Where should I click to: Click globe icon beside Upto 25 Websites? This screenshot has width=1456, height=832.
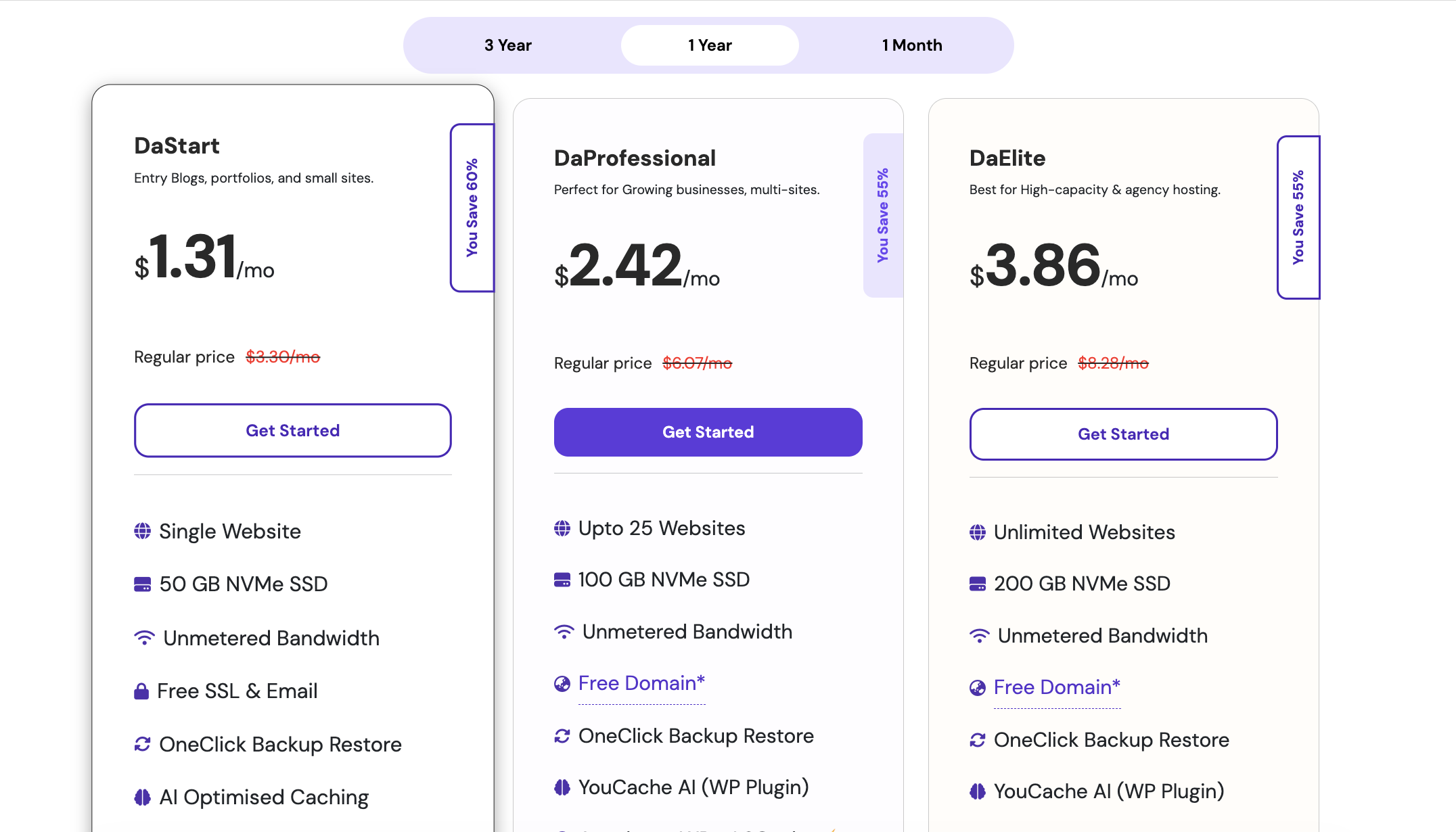pyautogui.click(x=562, y=528)
